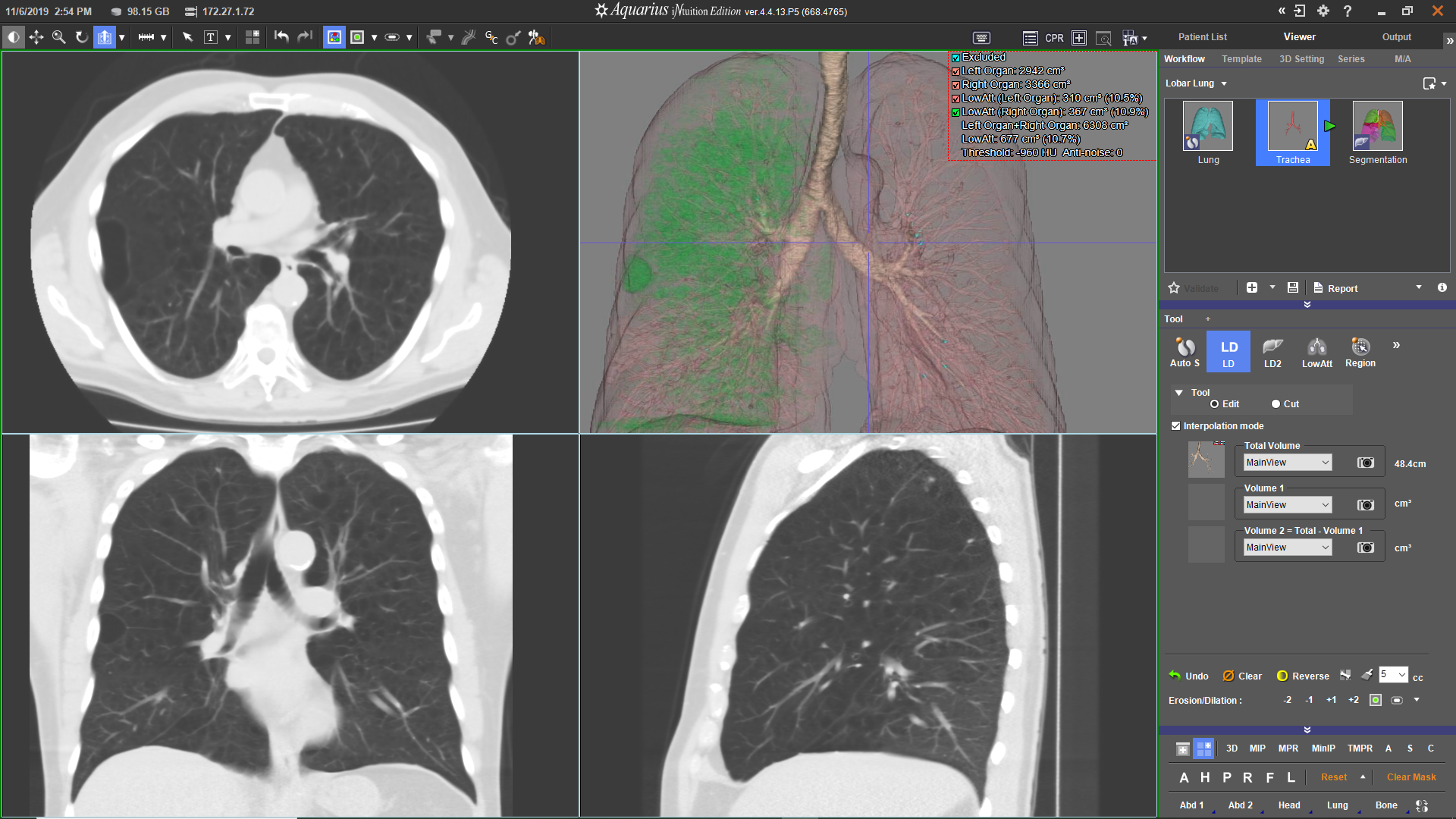The width and height of the screenshot is (1456, 819).
Task: Toggle the Left Organ checkbox
Action: tap(955, 71)
